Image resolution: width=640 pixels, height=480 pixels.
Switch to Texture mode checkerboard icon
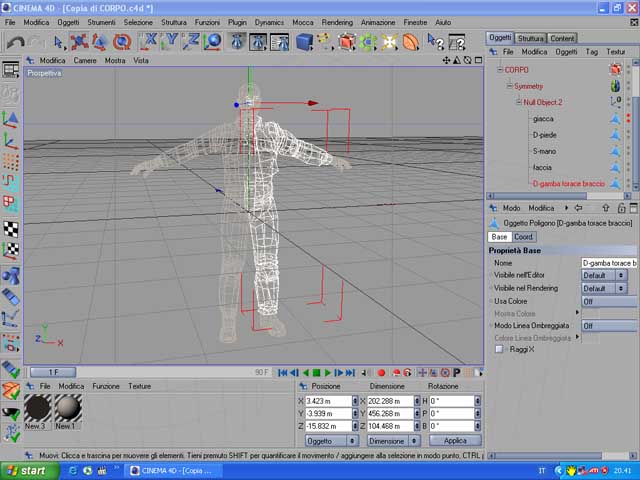[11, 229]
